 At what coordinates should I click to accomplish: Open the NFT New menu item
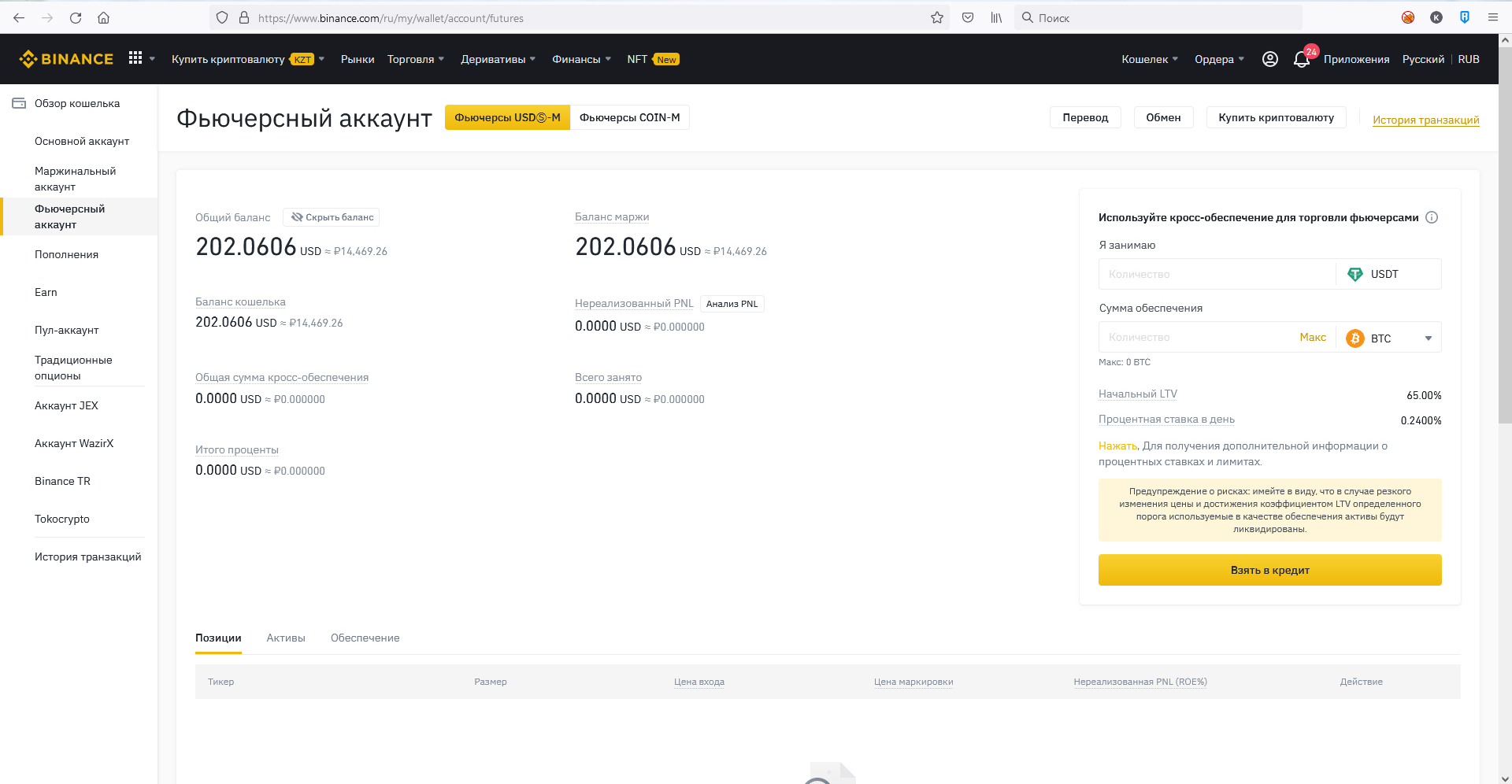653,59
